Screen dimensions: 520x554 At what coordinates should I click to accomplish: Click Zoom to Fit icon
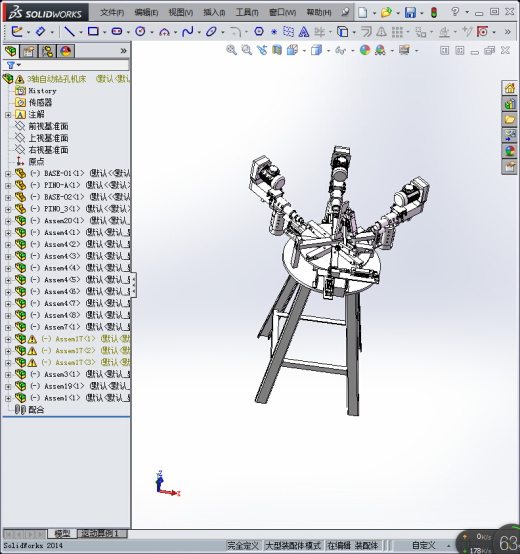(x=231, y=50)
